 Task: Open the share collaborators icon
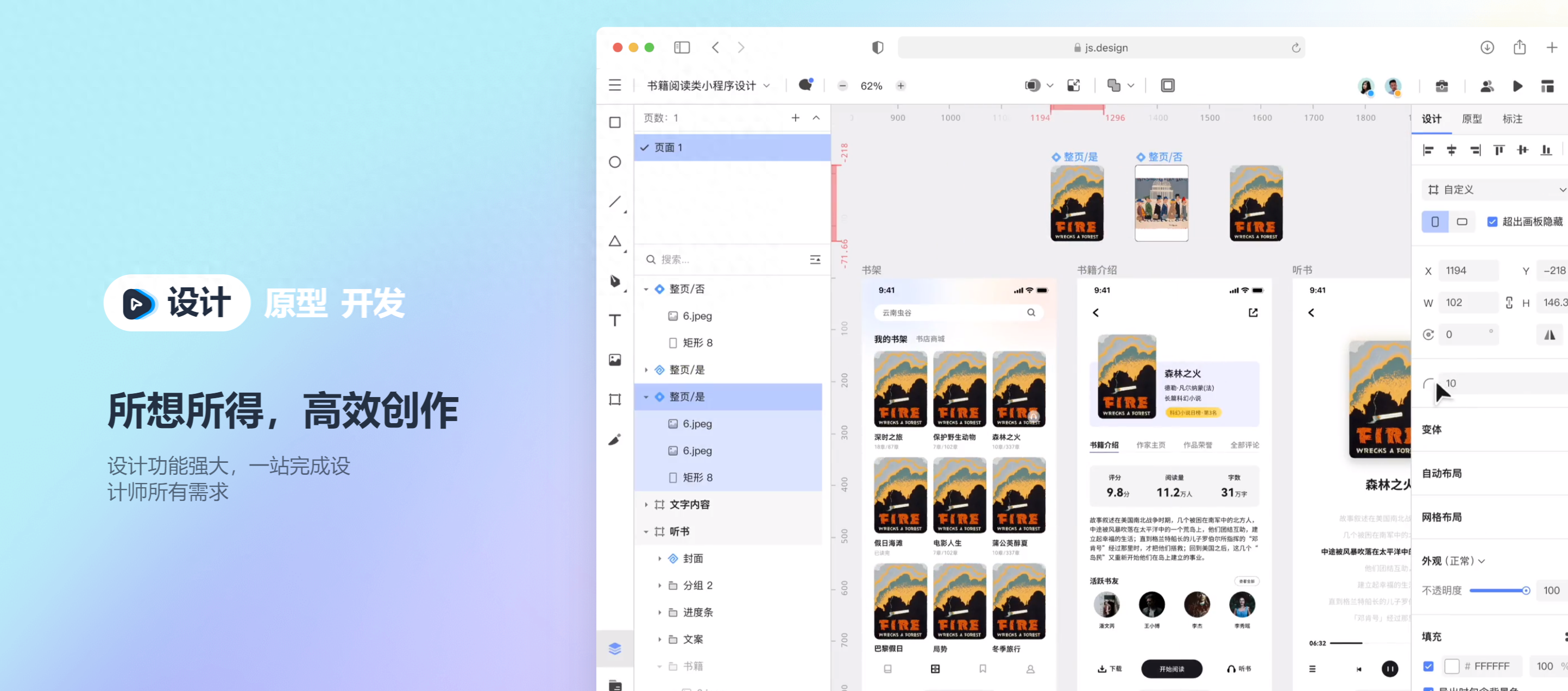(1487, 86)
